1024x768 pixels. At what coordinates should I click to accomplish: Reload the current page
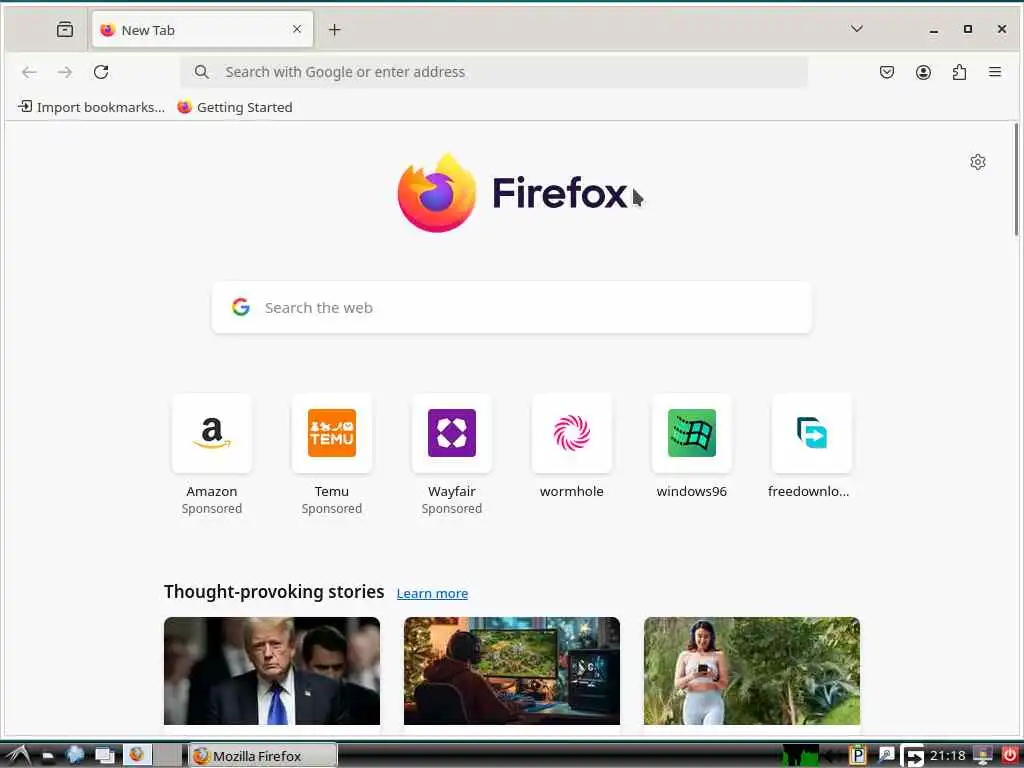tap(101, 72)
